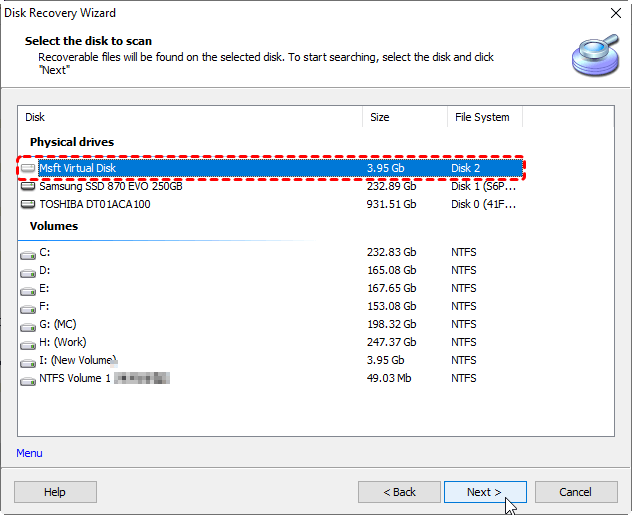The height and width of the screenshot is (515, 632).
Task: Click the TOSHIBA DT01ACA100 drive icon
Action: 28,204
